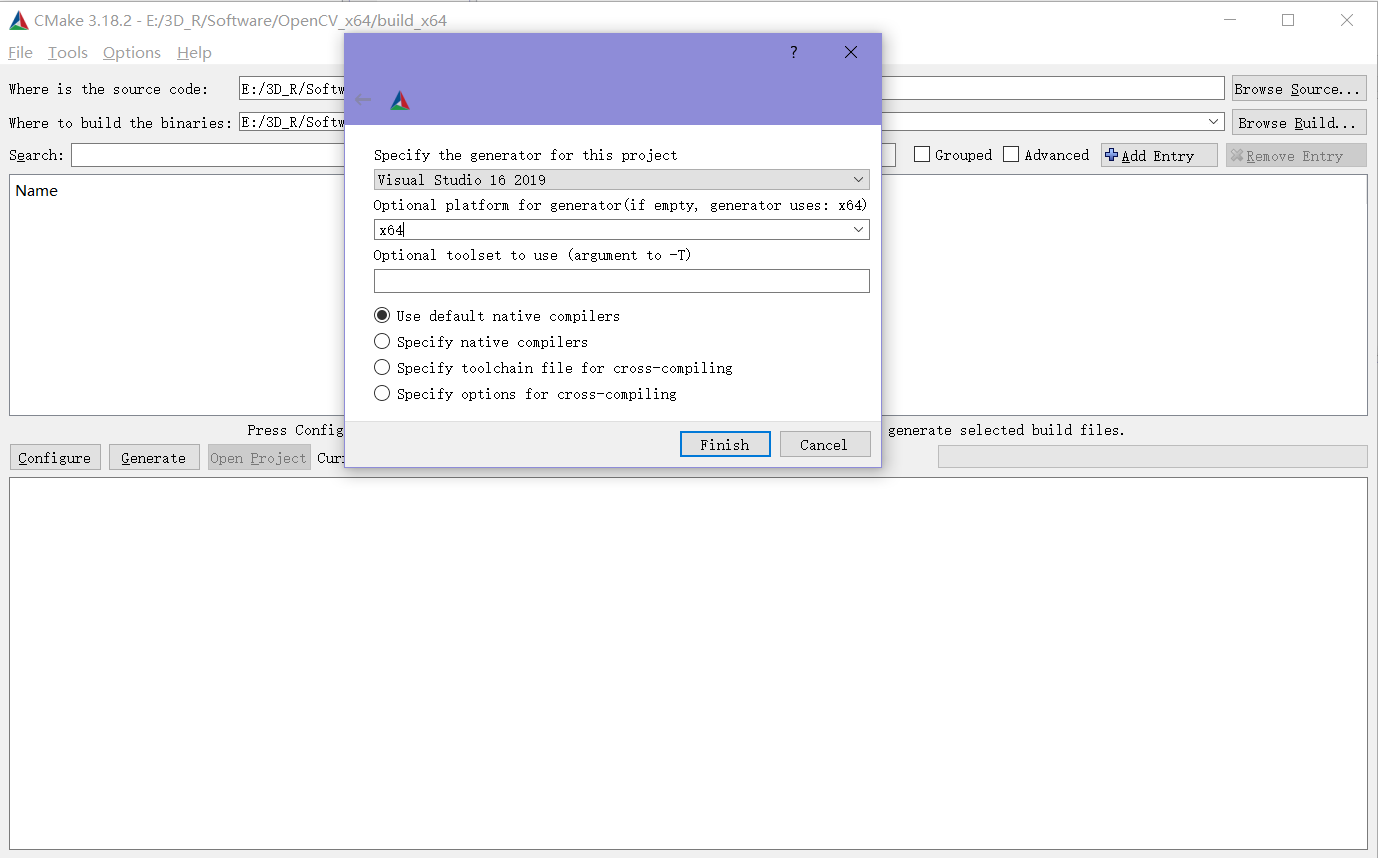
Task: Click Browse Build button
Action: pos(1299,122)
